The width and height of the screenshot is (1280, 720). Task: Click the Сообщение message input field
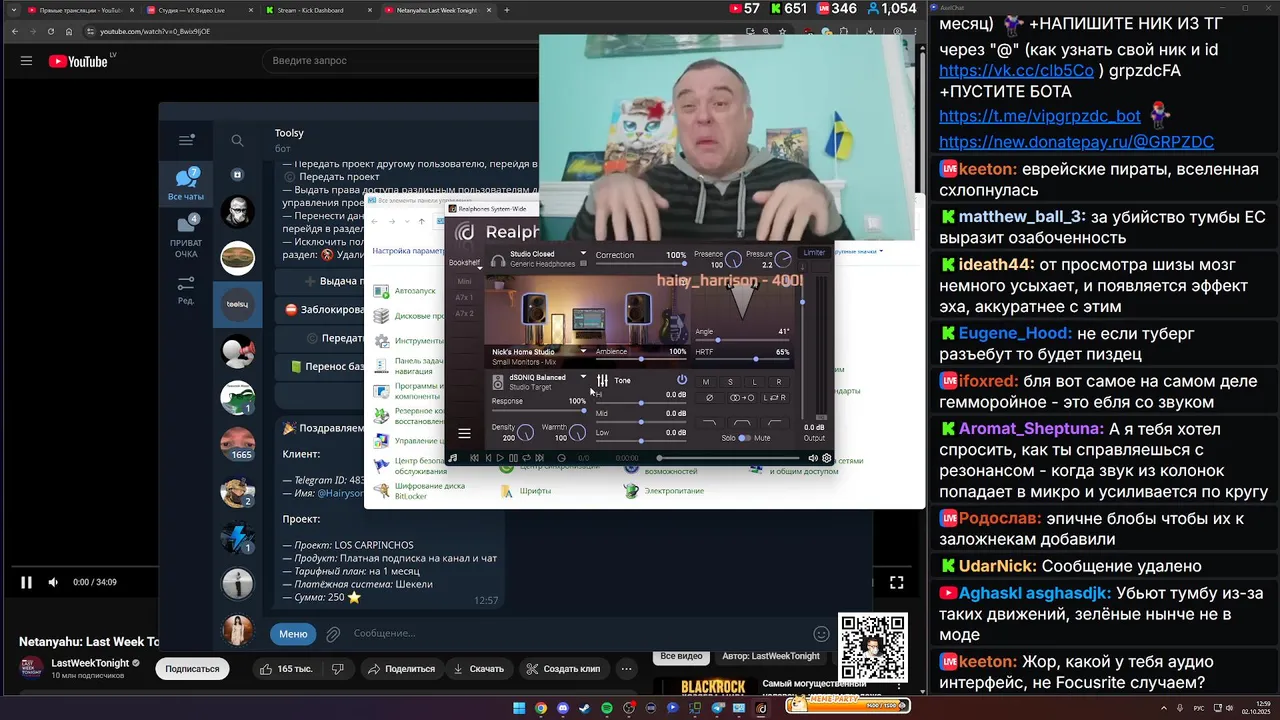(x=578, y=633)
